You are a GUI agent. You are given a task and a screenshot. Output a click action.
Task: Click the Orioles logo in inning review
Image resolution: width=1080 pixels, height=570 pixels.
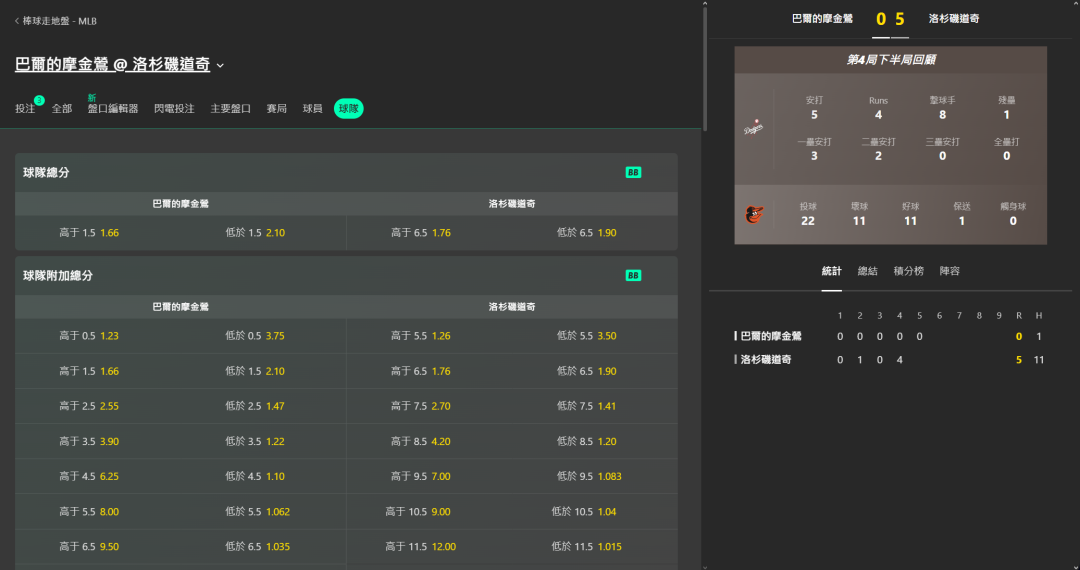point(754,215)
